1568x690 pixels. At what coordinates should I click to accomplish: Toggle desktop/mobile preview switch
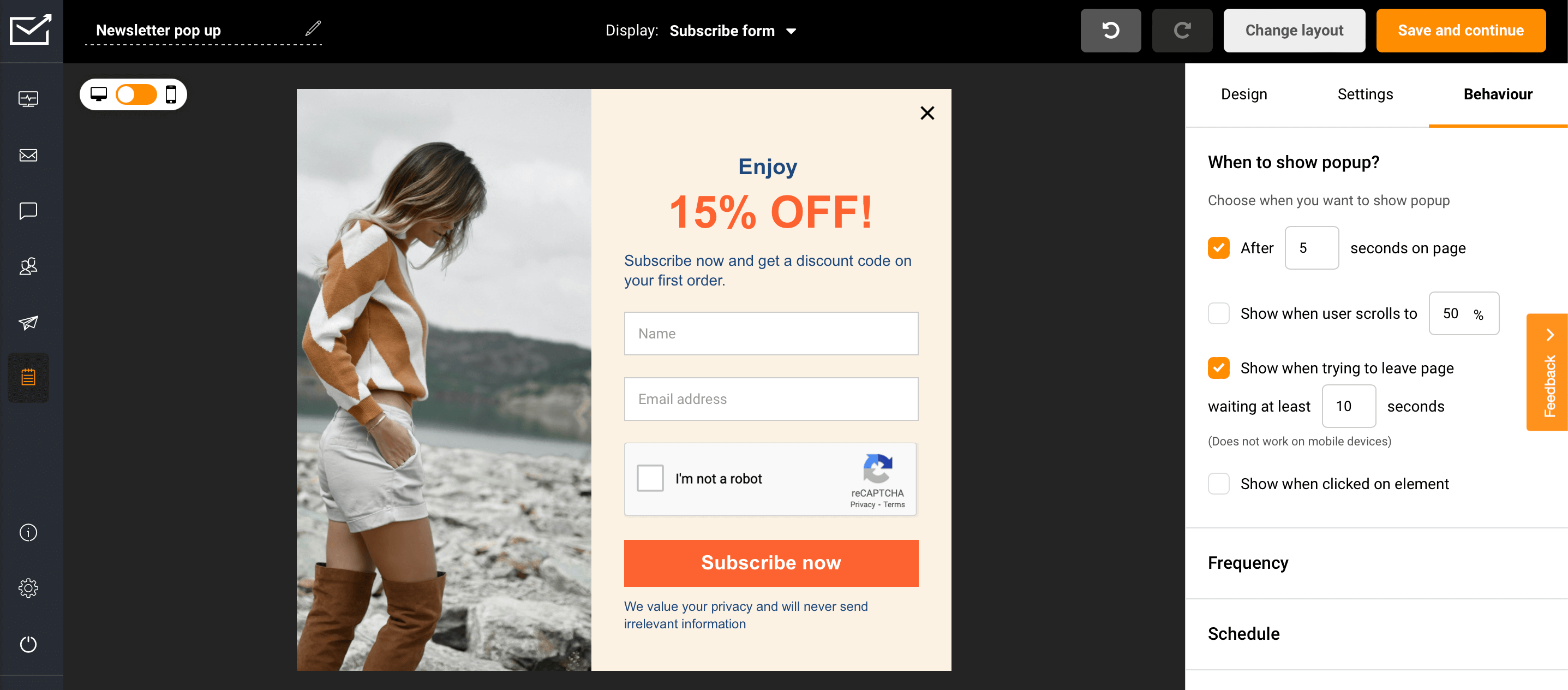pos(136,94)
